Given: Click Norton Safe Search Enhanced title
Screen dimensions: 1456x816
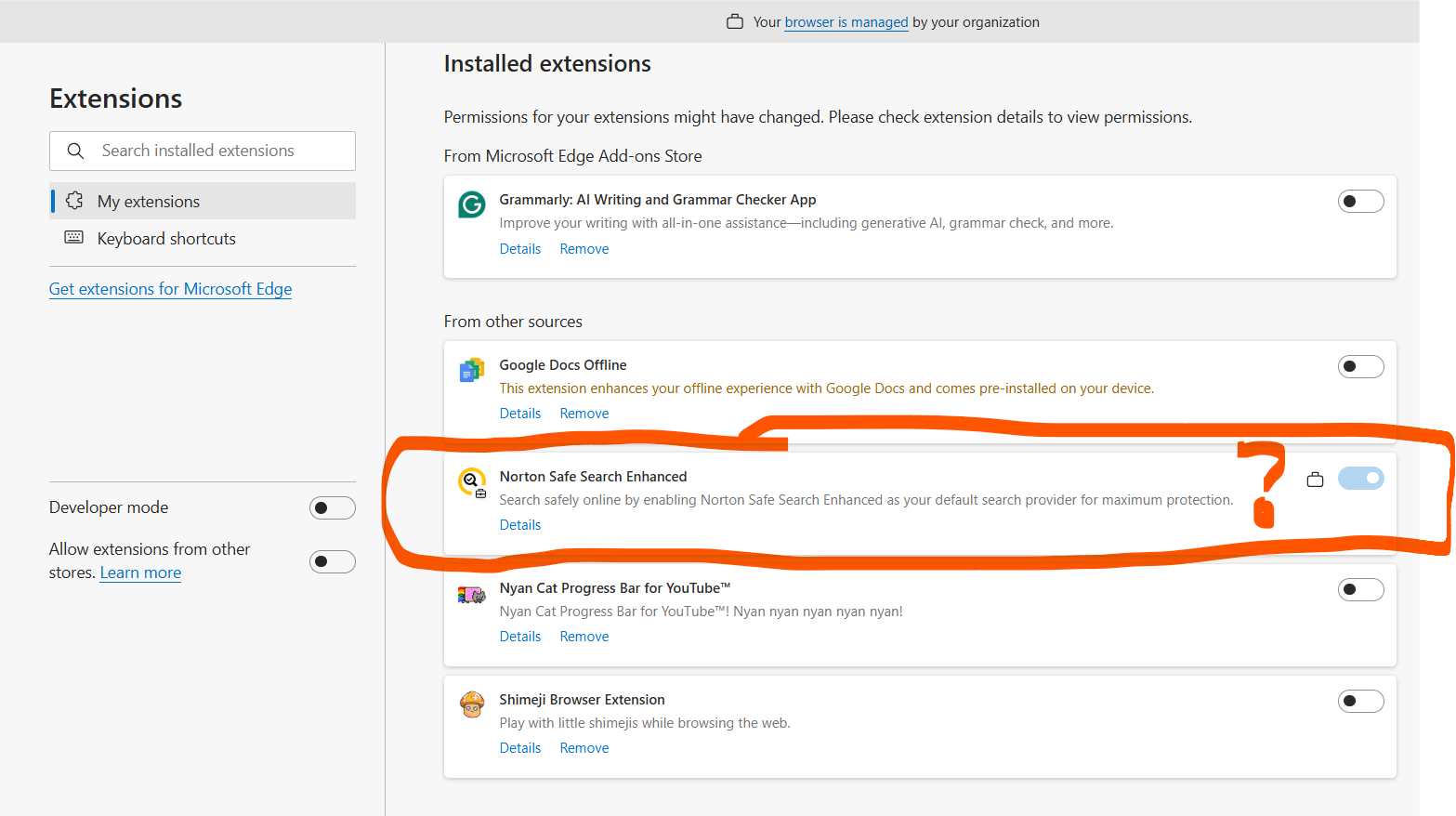Looking at the screenshot, I should click(593, 477).
